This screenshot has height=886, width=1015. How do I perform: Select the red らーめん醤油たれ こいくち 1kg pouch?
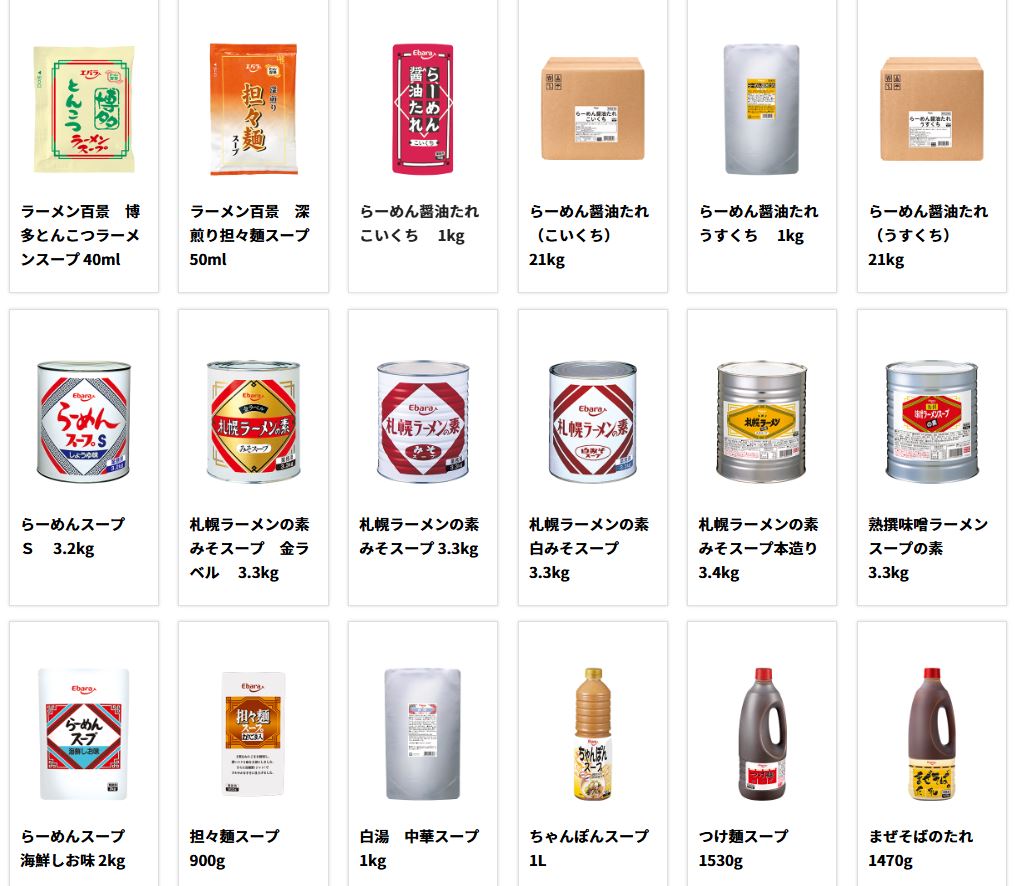pyautogui.click(x=423, y=109)
